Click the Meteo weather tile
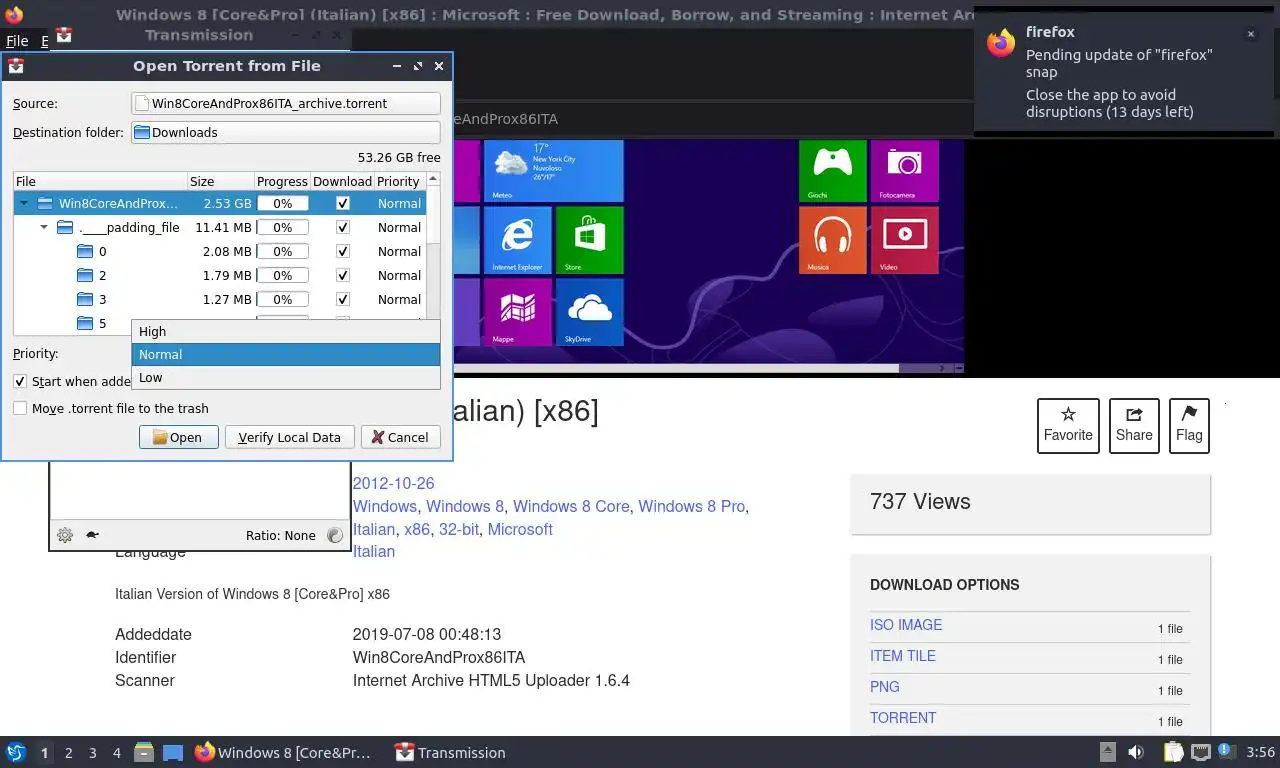Image resolution: width=1280 pixels, height=768 pixels. (553, 171)
